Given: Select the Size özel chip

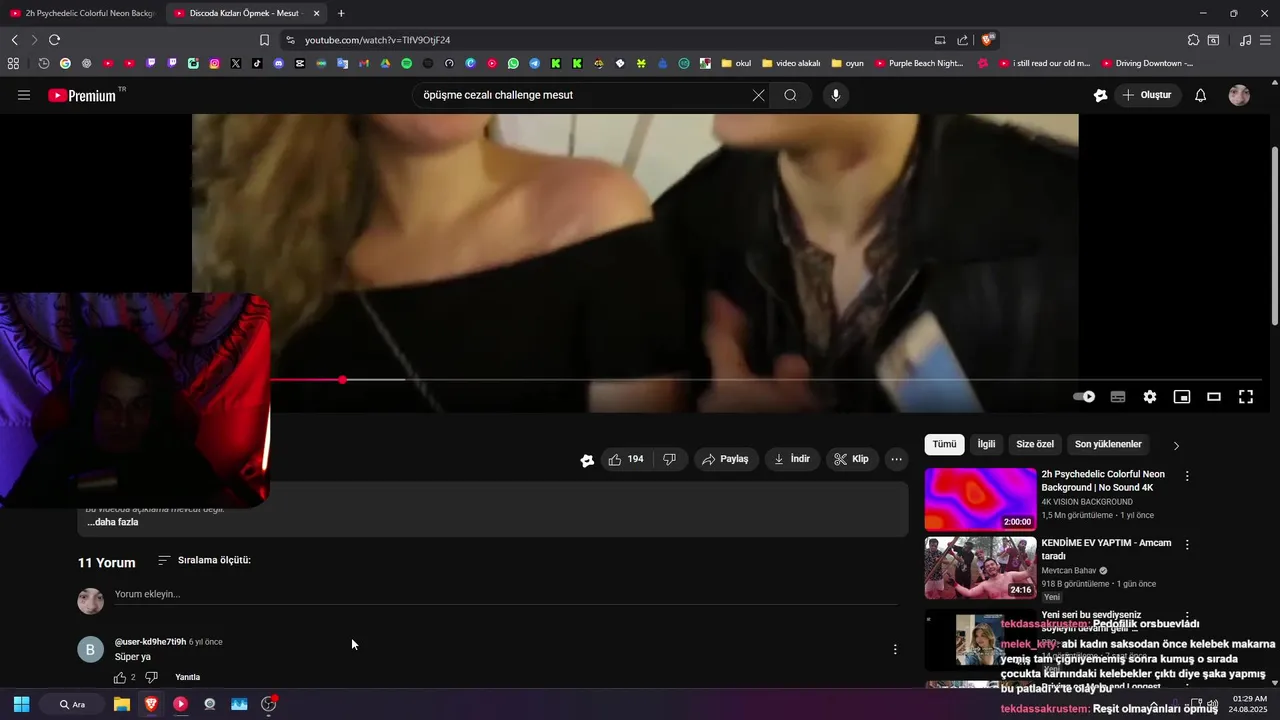Looking at the screenshot, I should click(1035, 444).
